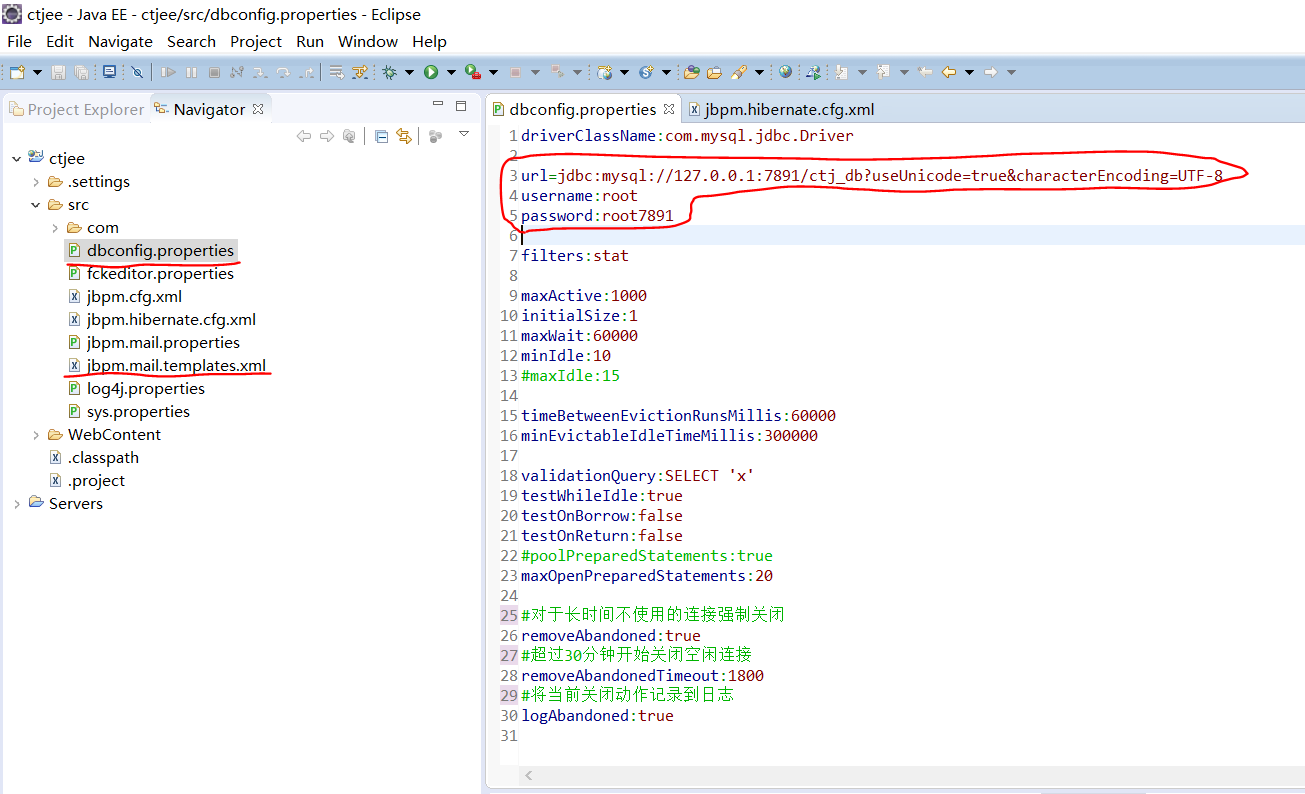Click the Suspend debug icon

click(x=191, y=72)
